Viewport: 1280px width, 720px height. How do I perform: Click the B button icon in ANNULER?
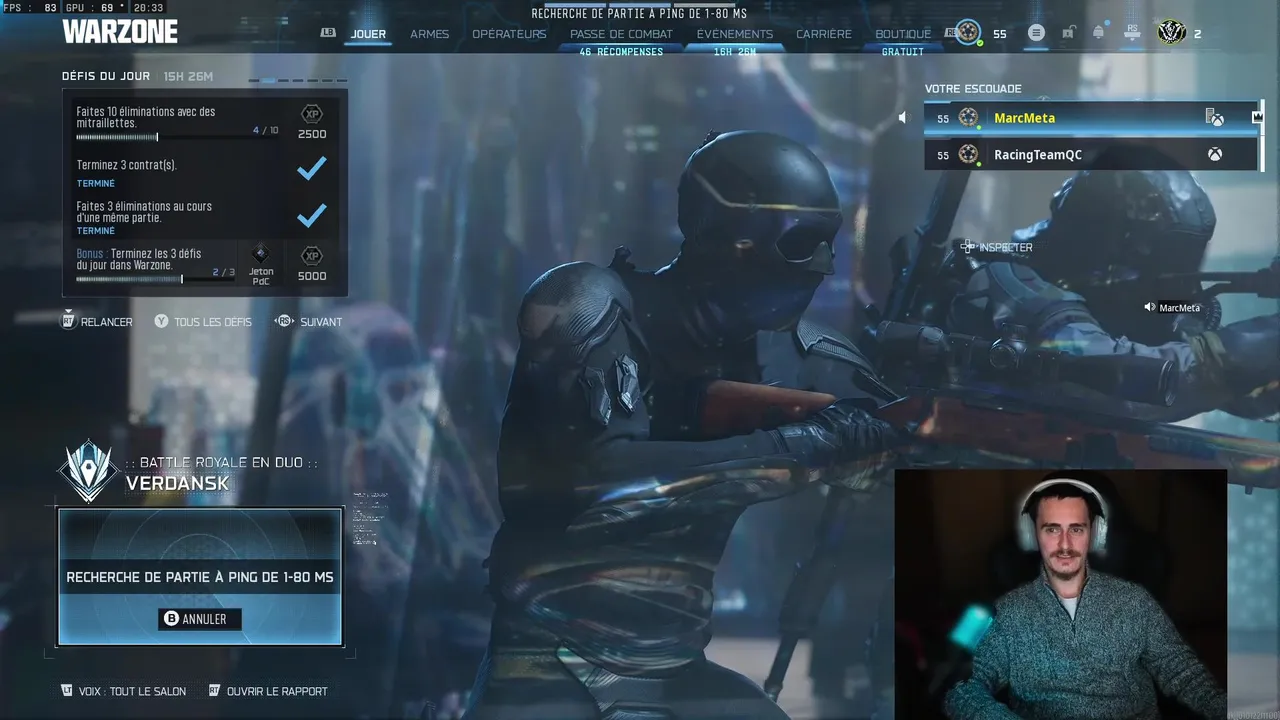[x=171, y=619]
